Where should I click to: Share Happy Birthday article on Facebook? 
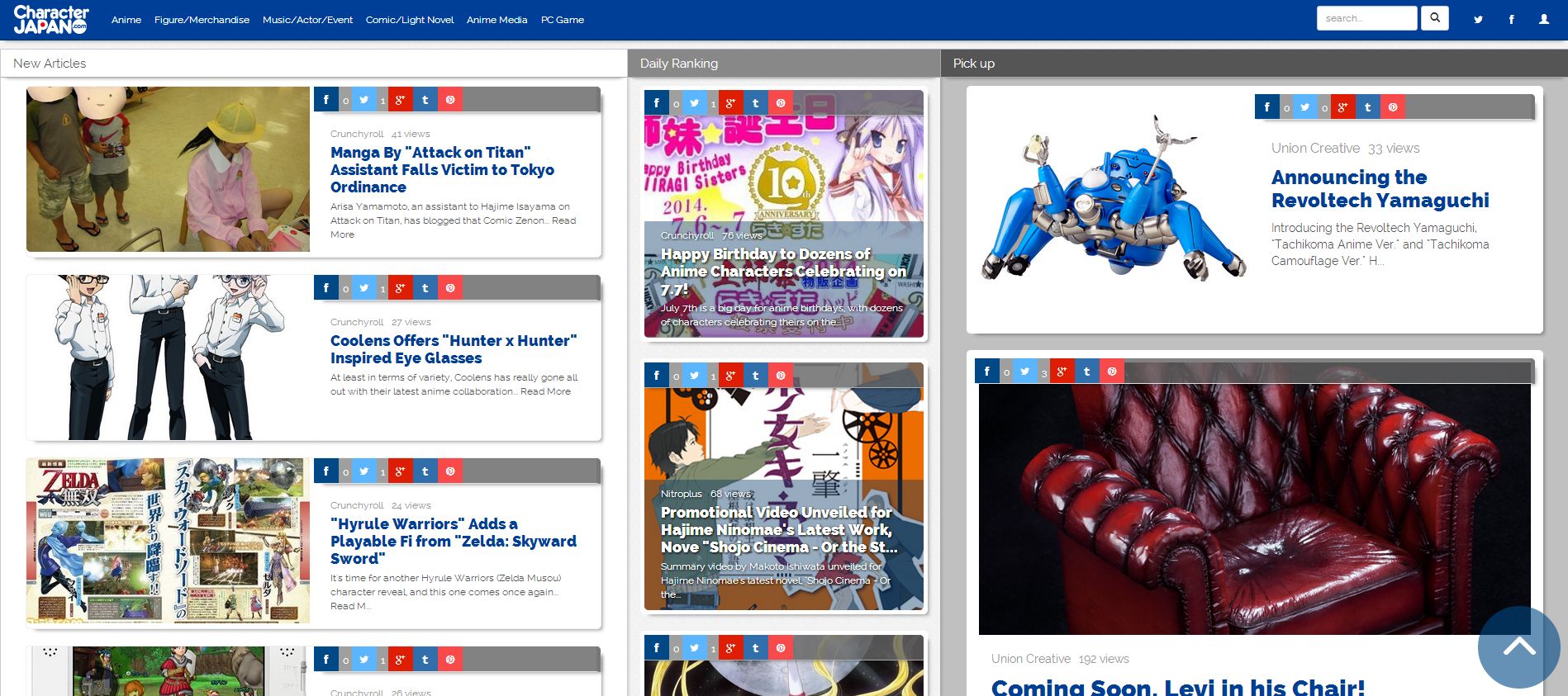(x=657, y=103)
